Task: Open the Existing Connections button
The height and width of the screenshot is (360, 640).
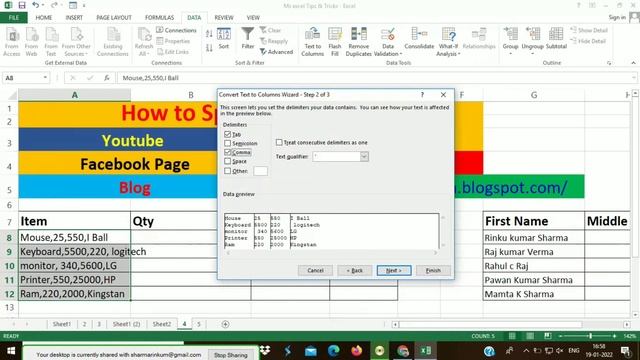Action: [113, 41]
